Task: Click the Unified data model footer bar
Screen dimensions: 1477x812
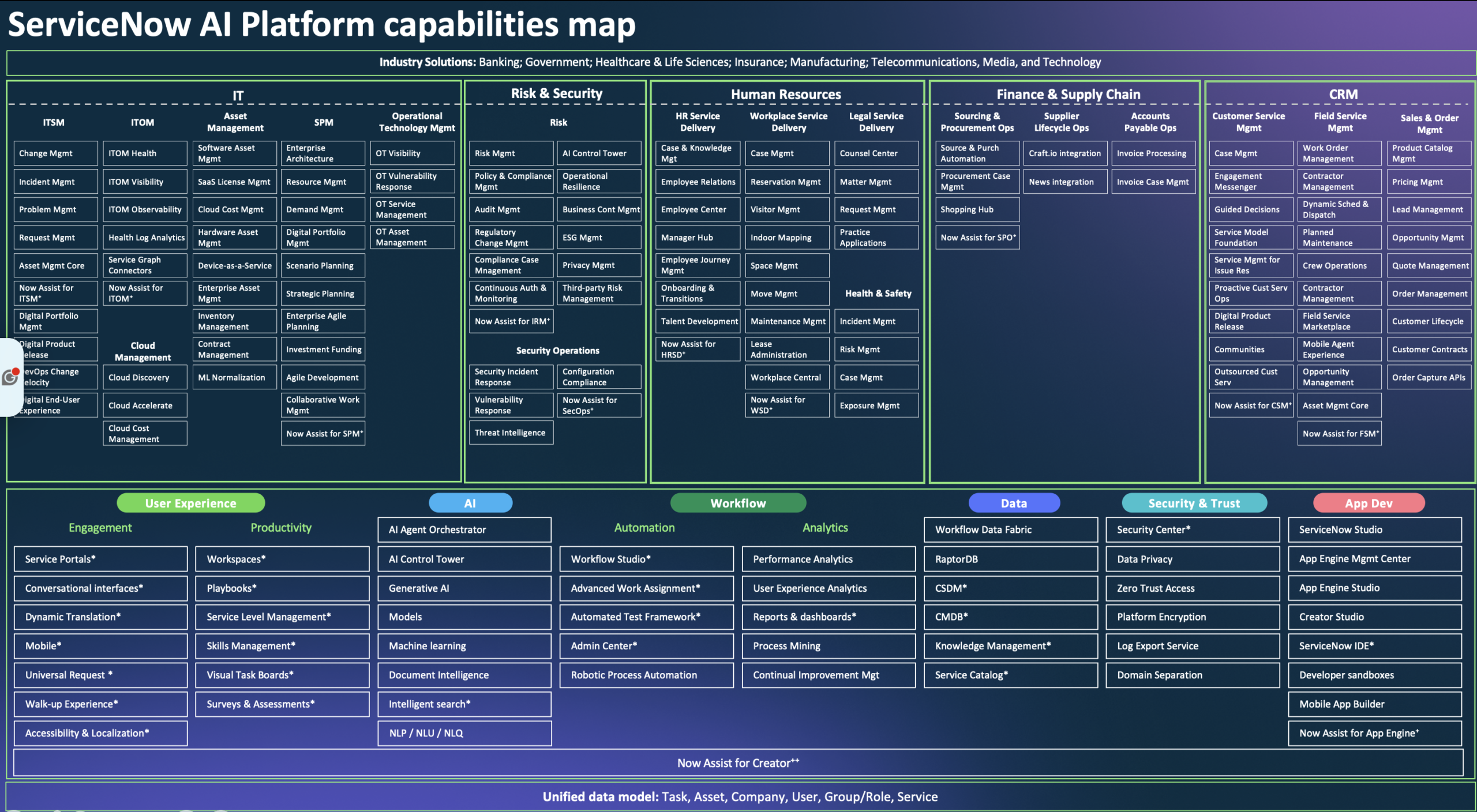Action: coord(740,796)
